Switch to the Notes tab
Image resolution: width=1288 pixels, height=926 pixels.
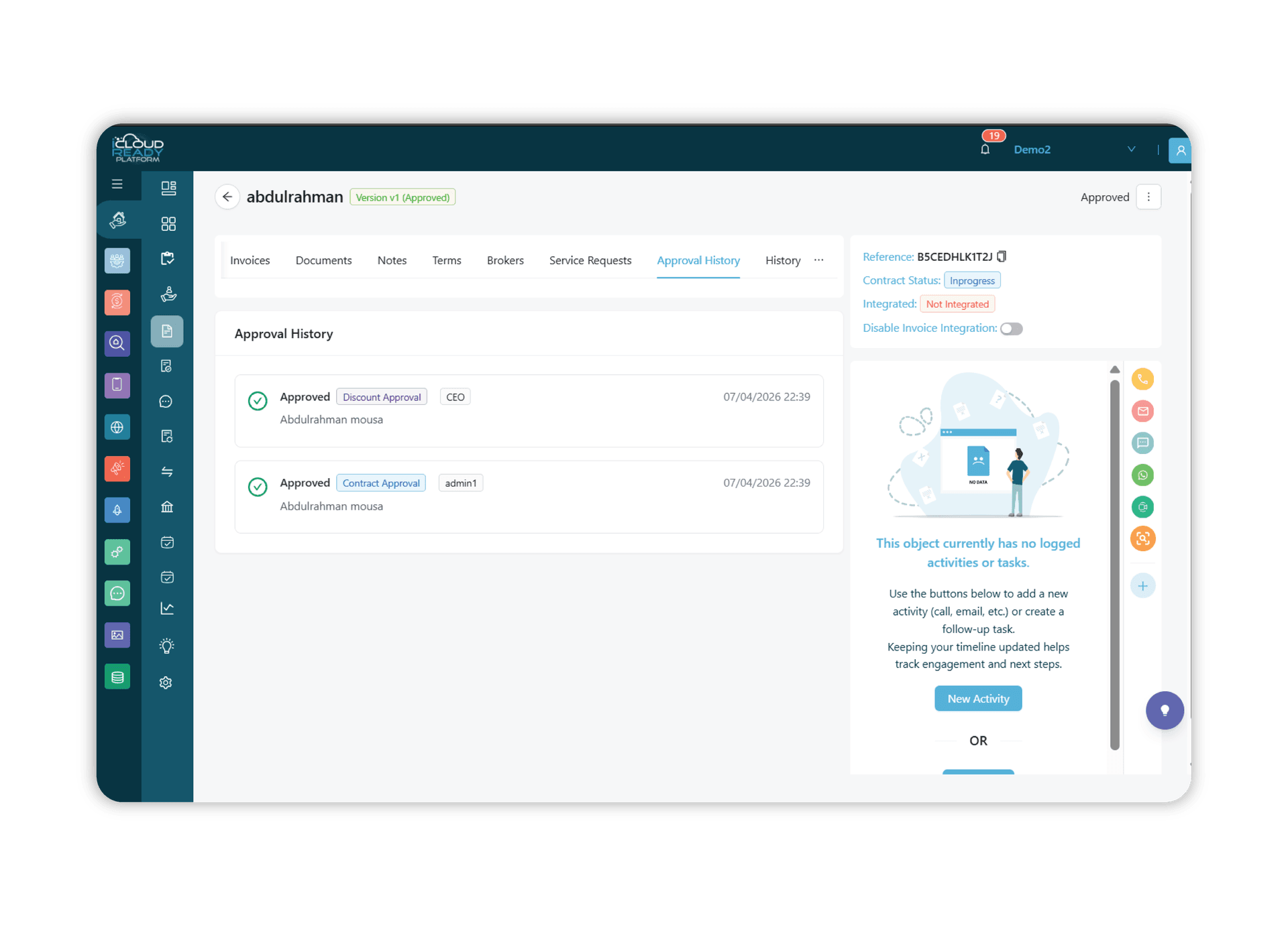point(392,260)
